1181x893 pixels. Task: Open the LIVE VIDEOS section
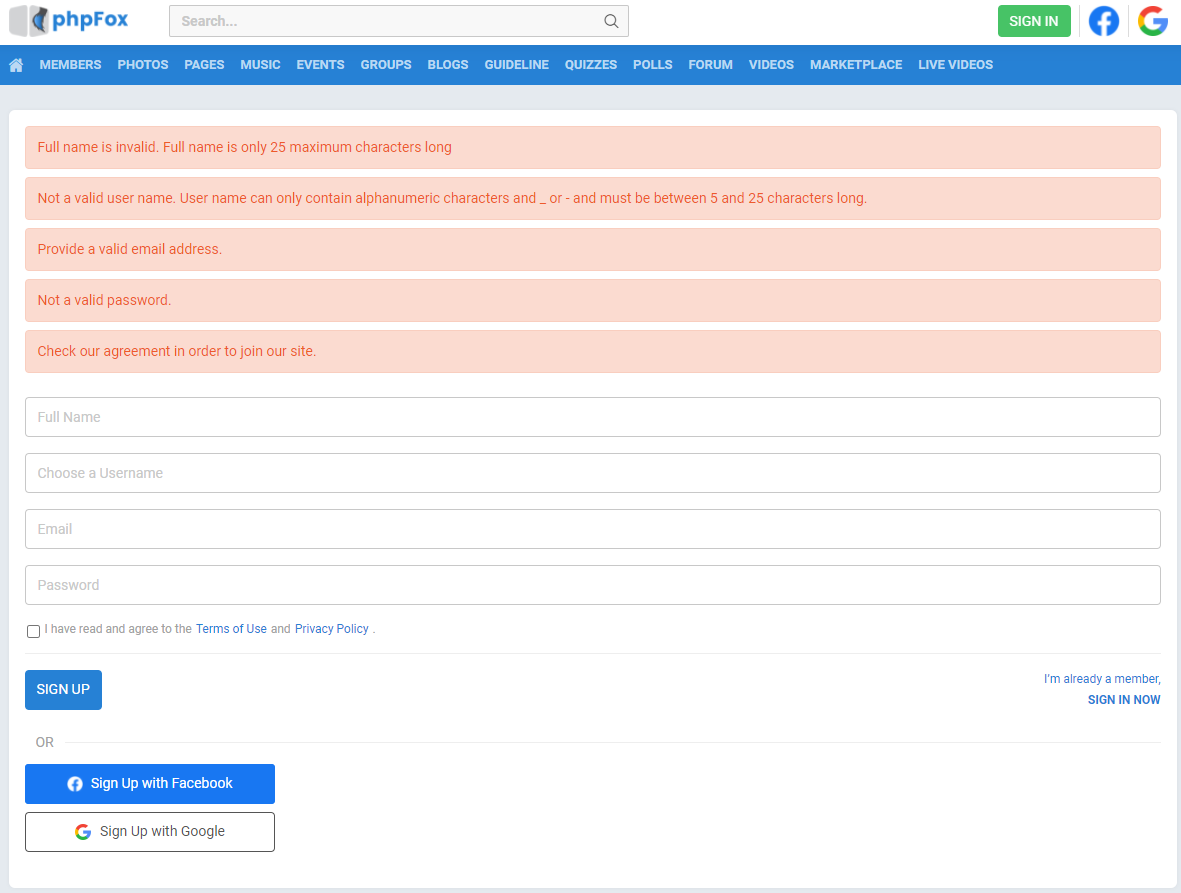[955, 64]
